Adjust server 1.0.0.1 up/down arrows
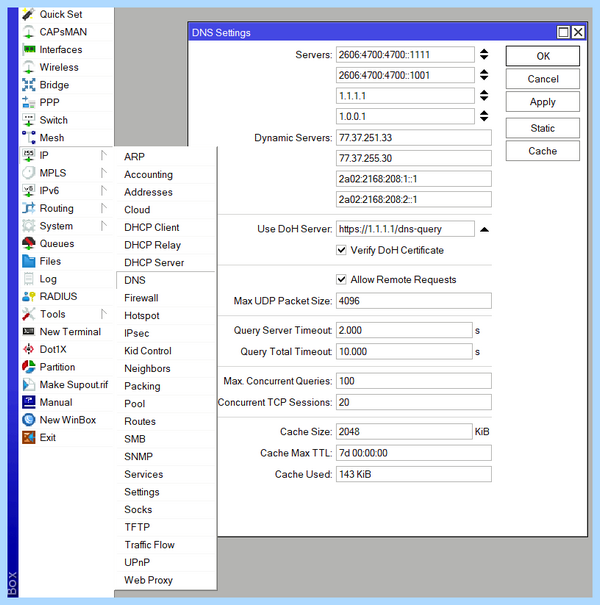The height and width of the screenshot is (605, 600). 484,116
